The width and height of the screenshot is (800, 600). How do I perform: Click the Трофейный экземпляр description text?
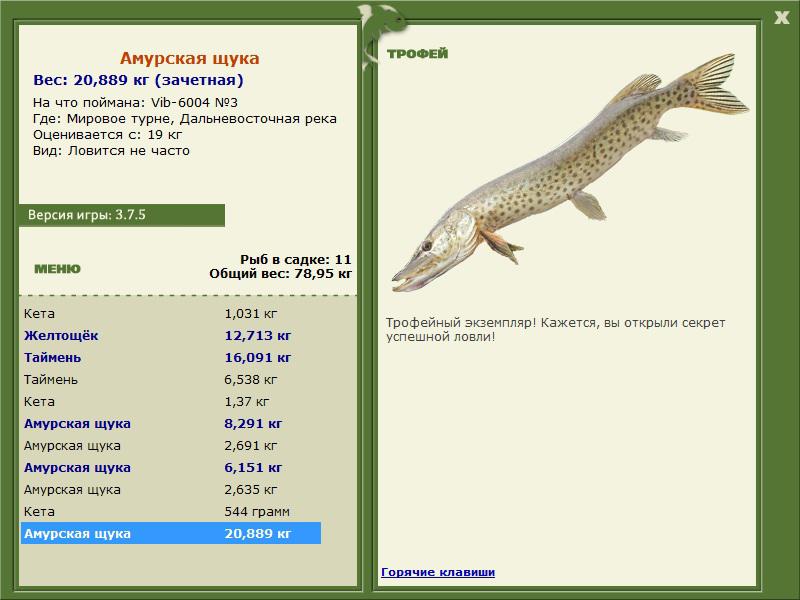coord(555,330)
